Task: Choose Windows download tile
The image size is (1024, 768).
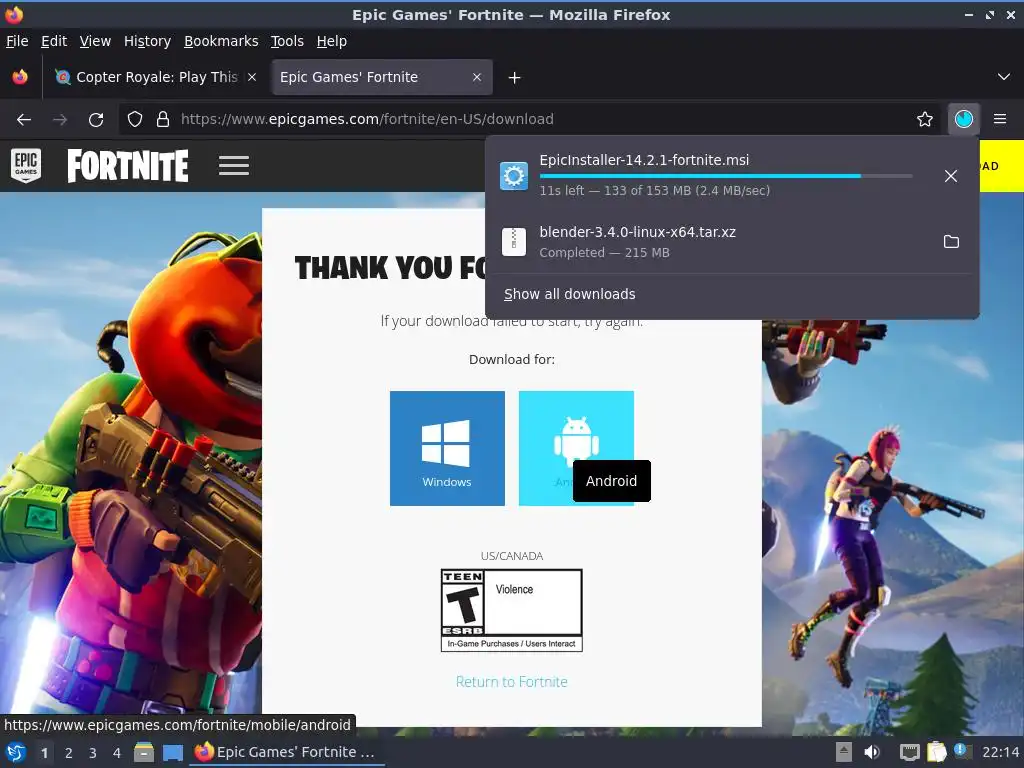Action: coord(447,448)
